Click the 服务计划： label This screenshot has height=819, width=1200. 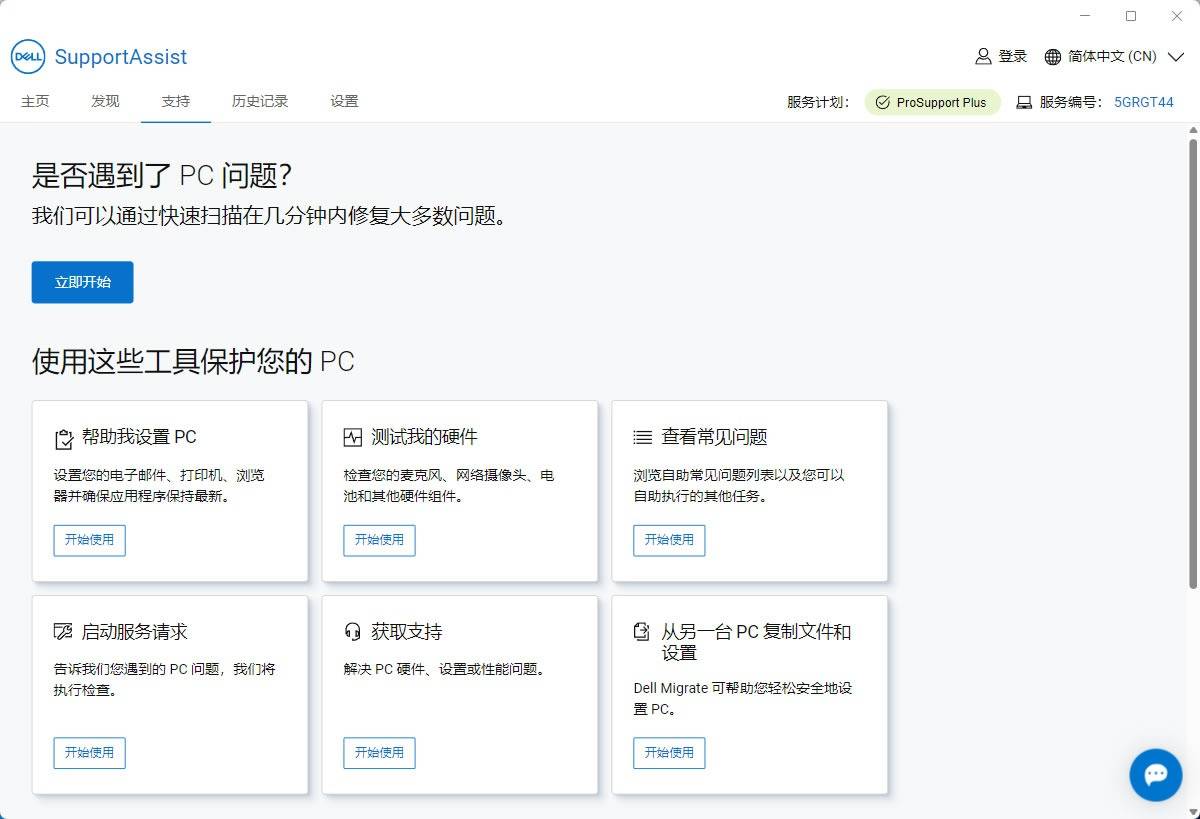818,102
